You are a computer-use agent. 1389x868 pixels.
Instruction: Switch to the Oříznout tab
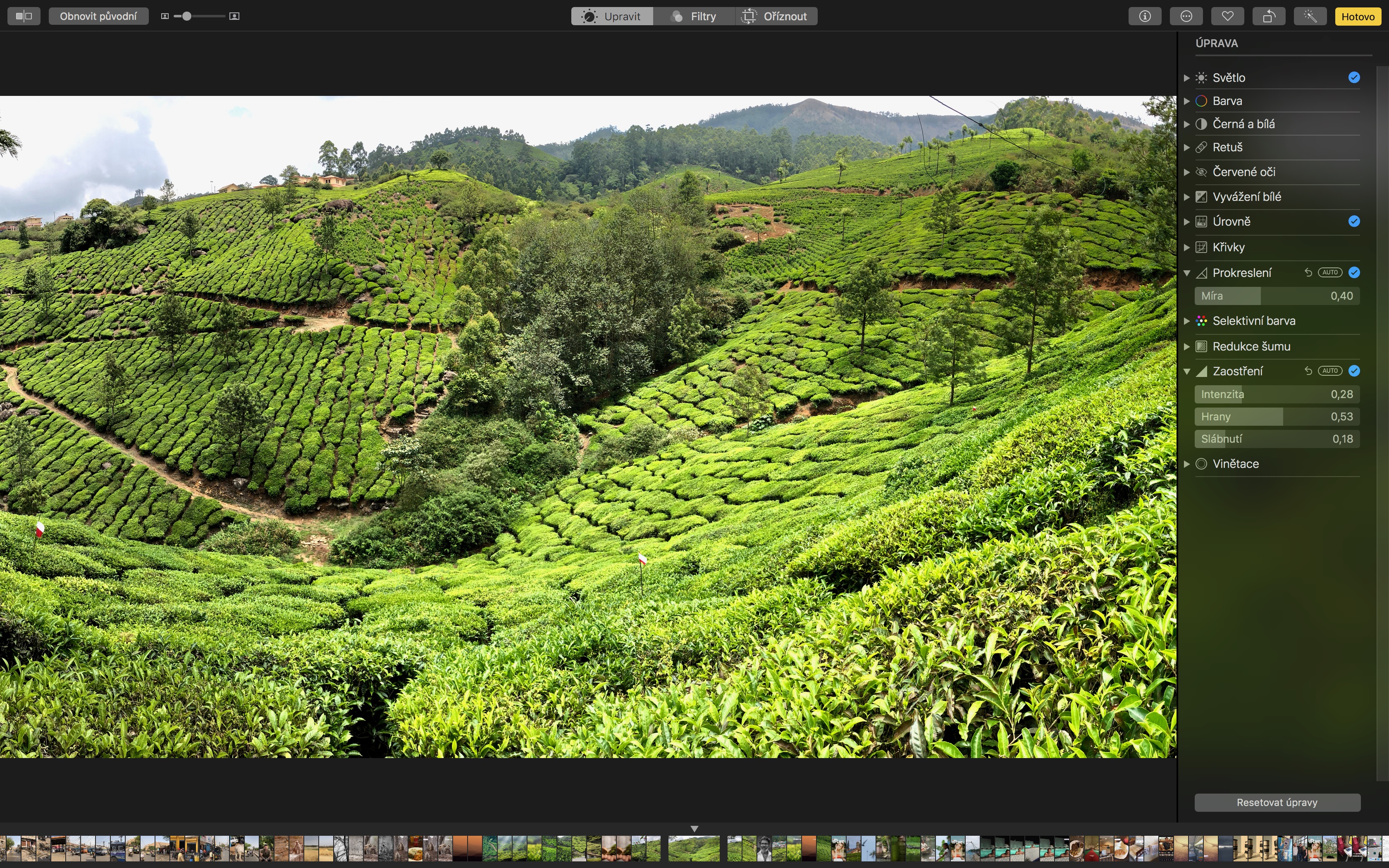pyautogui.click(x=776, y=16)
